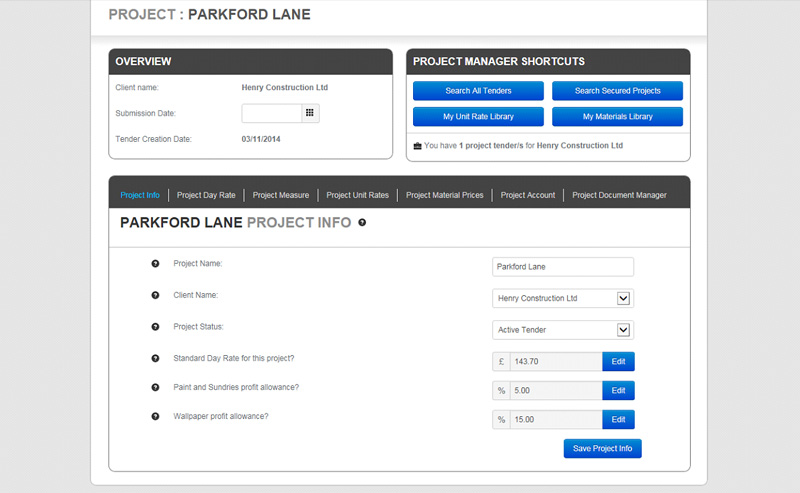The height and width of the screenshot is (493, 800).
Task: Go to Project Document Manager tab
Action: click(x=619, y=195)
